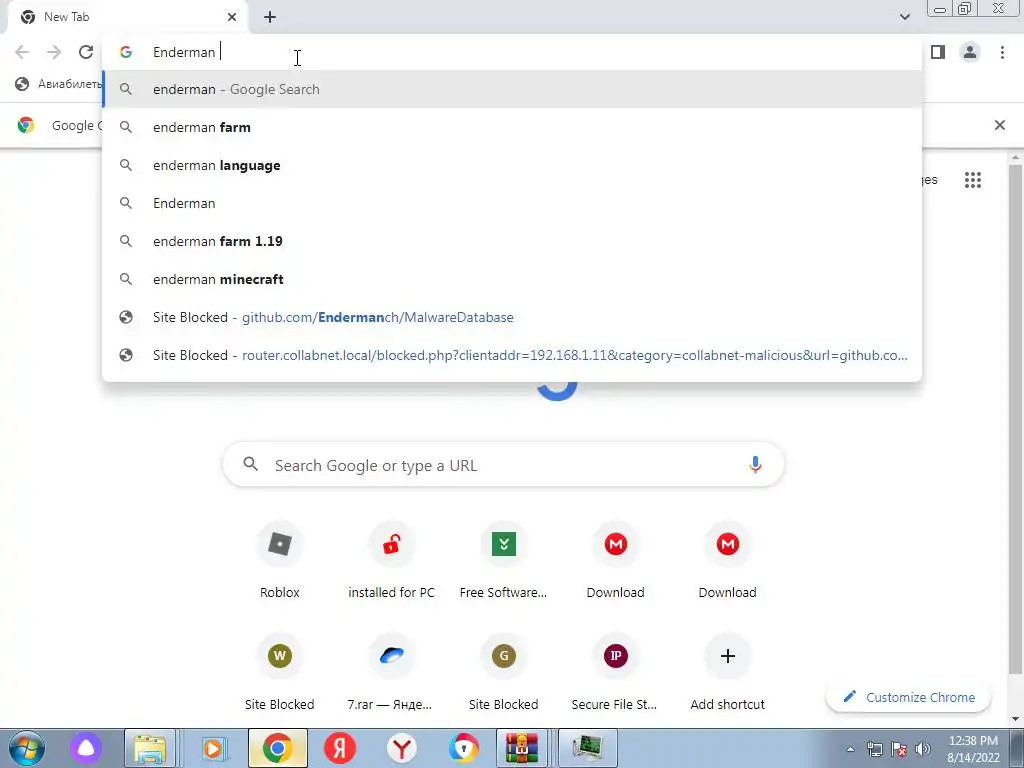The height and width of the screenshot is (768, 1024).
Task: Show hidden system tray icons
Action: click(x=850, y=749)
